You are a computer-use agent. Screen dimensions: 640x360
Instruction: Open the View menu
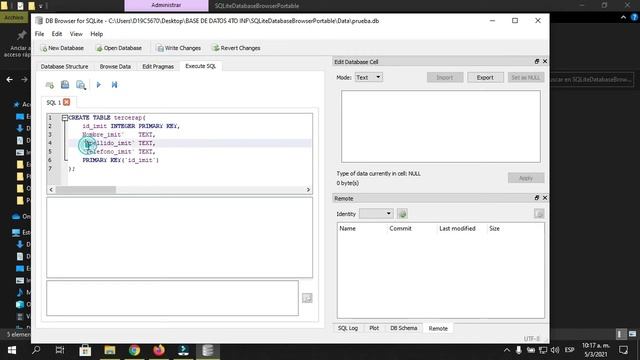click(x=76, y=34)
